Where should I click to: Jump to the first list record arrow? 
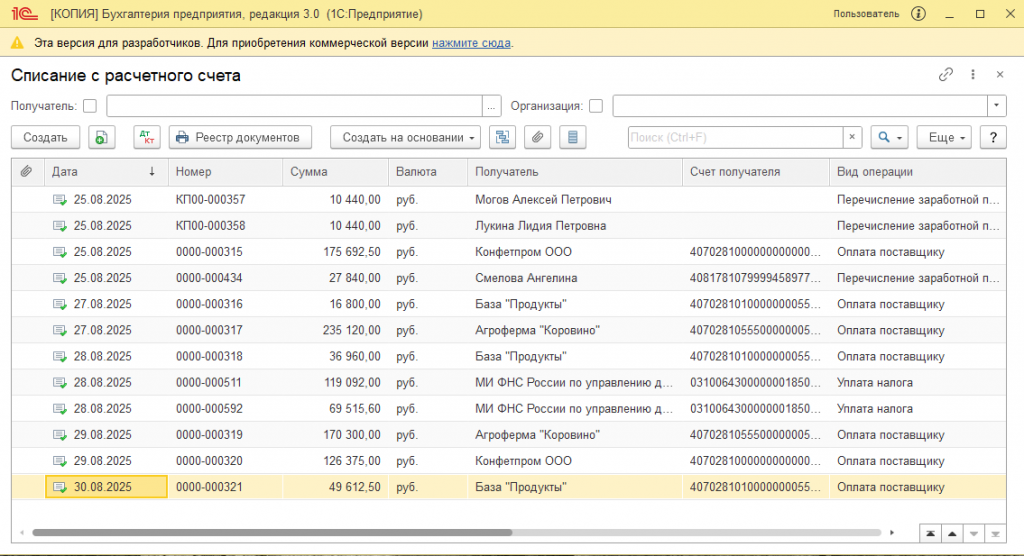point(931,532)
